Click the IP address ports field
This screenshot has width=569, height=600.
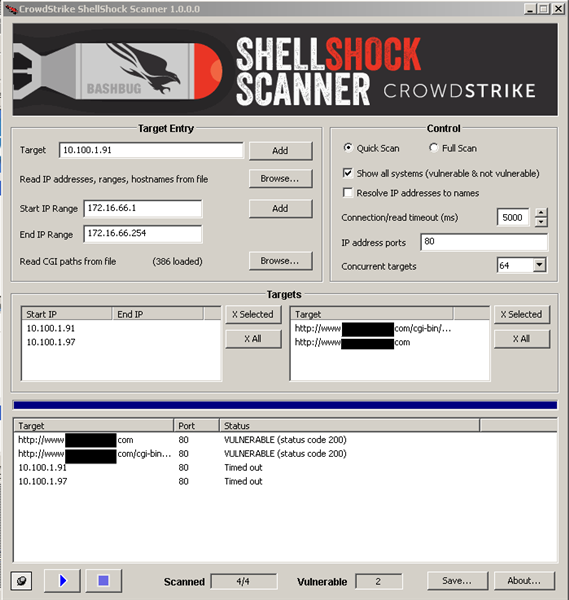[x=484, y=242]
